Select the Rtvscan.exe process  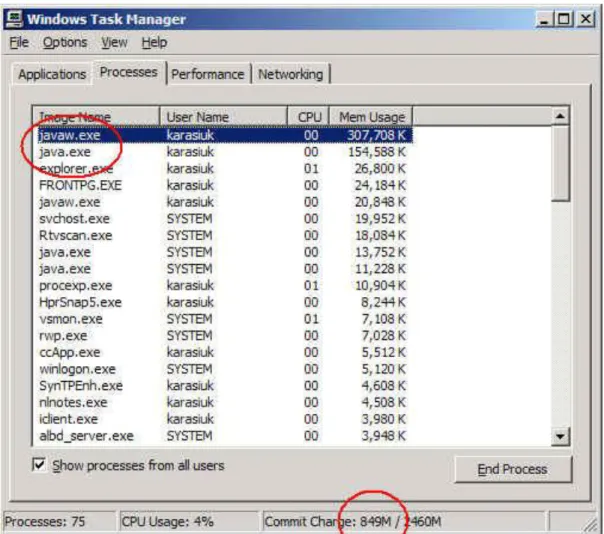click(223, 235)
